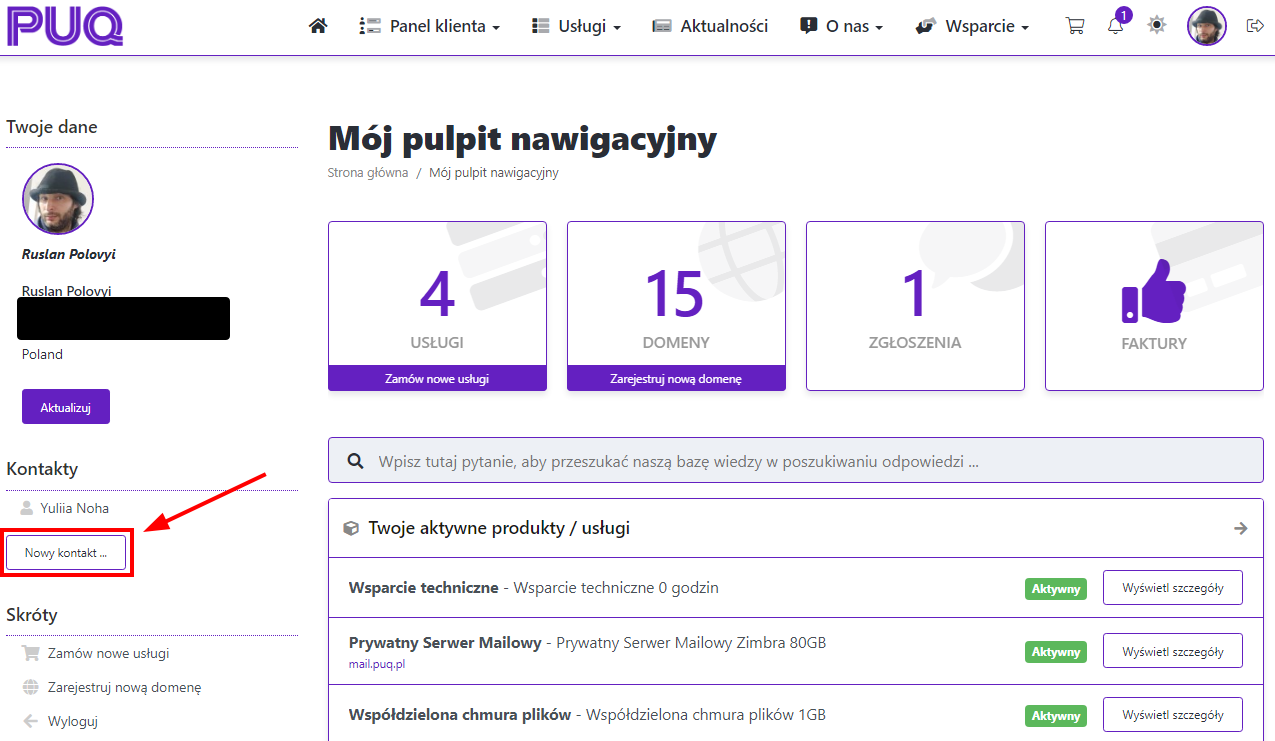Select Wyloguj in the Skróty sidebar
Screen dimensions: 1275x741
72,721
